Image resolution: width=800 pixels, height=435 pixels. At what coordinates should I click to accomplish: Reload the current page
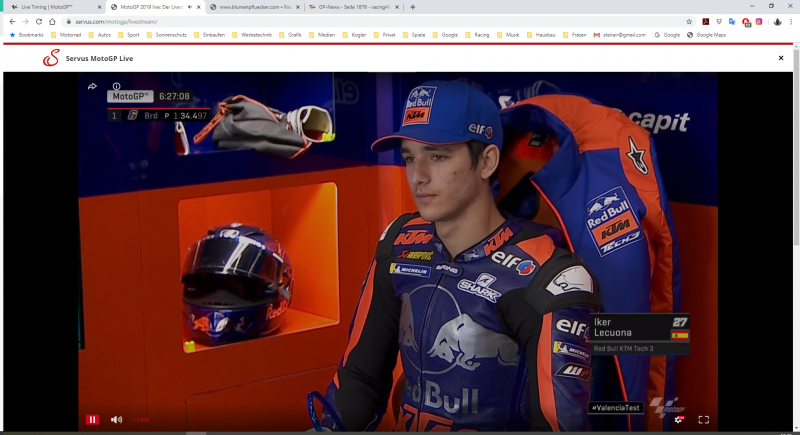click(39, 21)
